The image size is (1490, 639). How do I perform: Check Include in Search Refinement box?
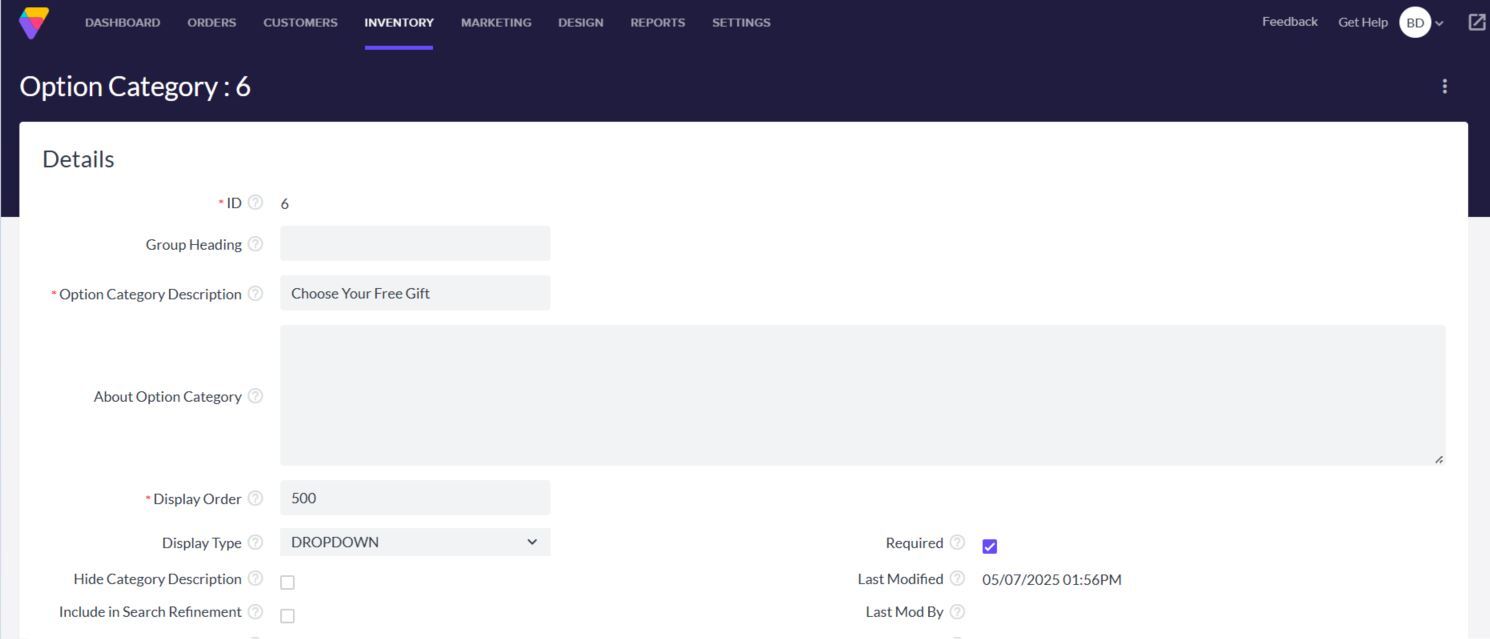click(x=287, y=615)
